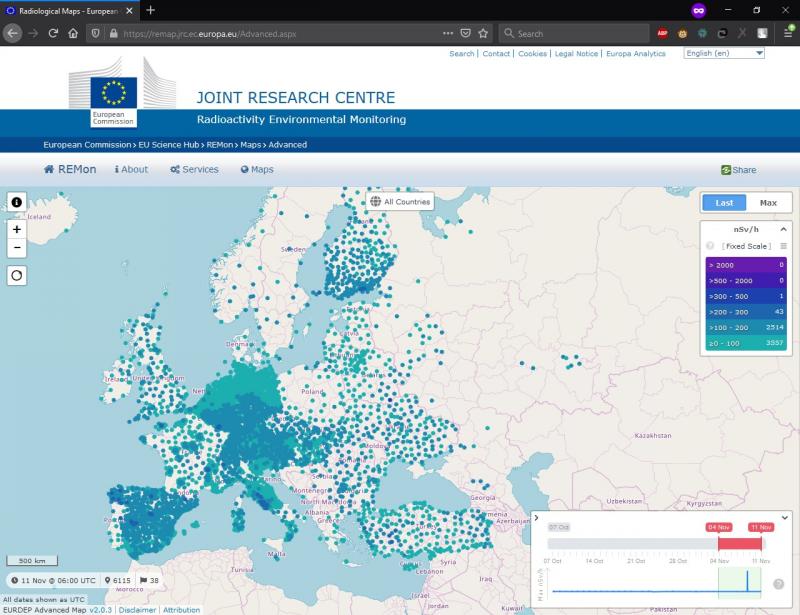The width and height of the screenshot is (800, 615).
Task: Select the >2000 legend color band
Action: 746,265
